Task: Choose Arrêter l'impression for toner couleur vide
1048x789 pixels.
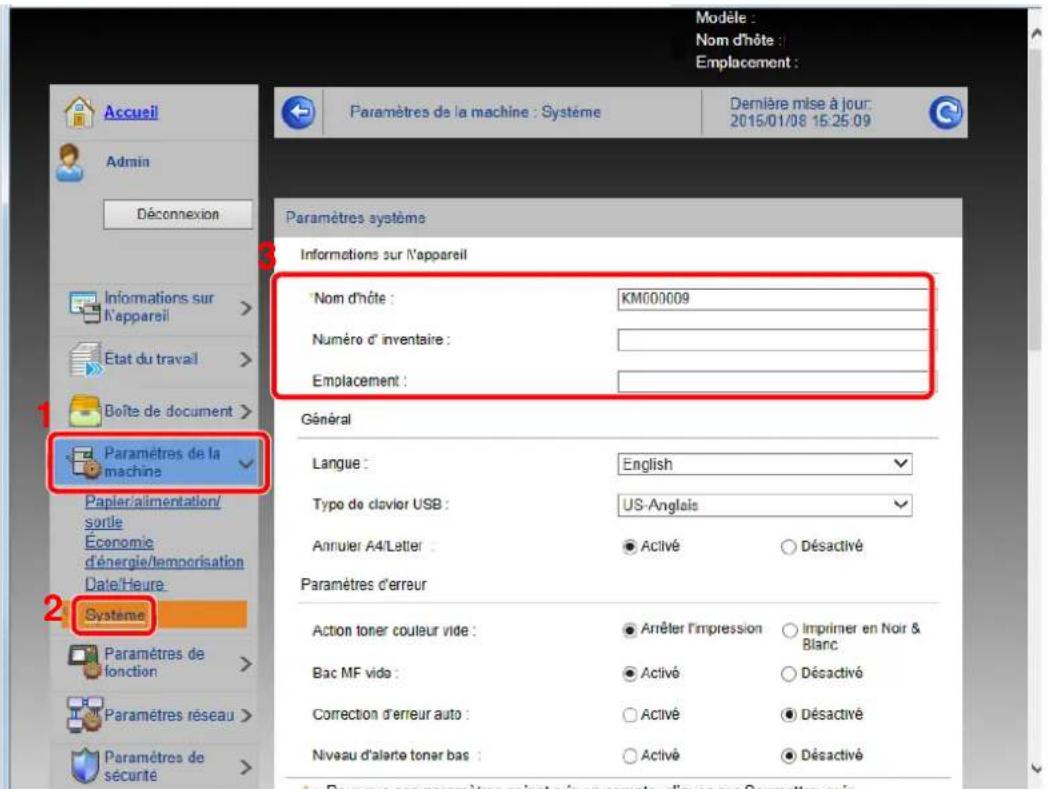Action: 629,630
